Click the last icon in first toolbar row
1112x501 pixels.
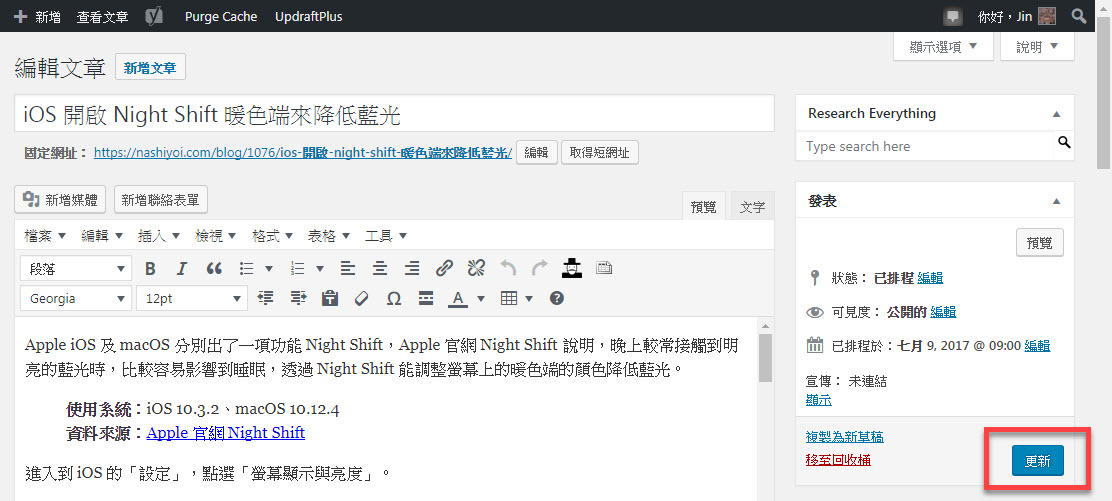point(604,268)
